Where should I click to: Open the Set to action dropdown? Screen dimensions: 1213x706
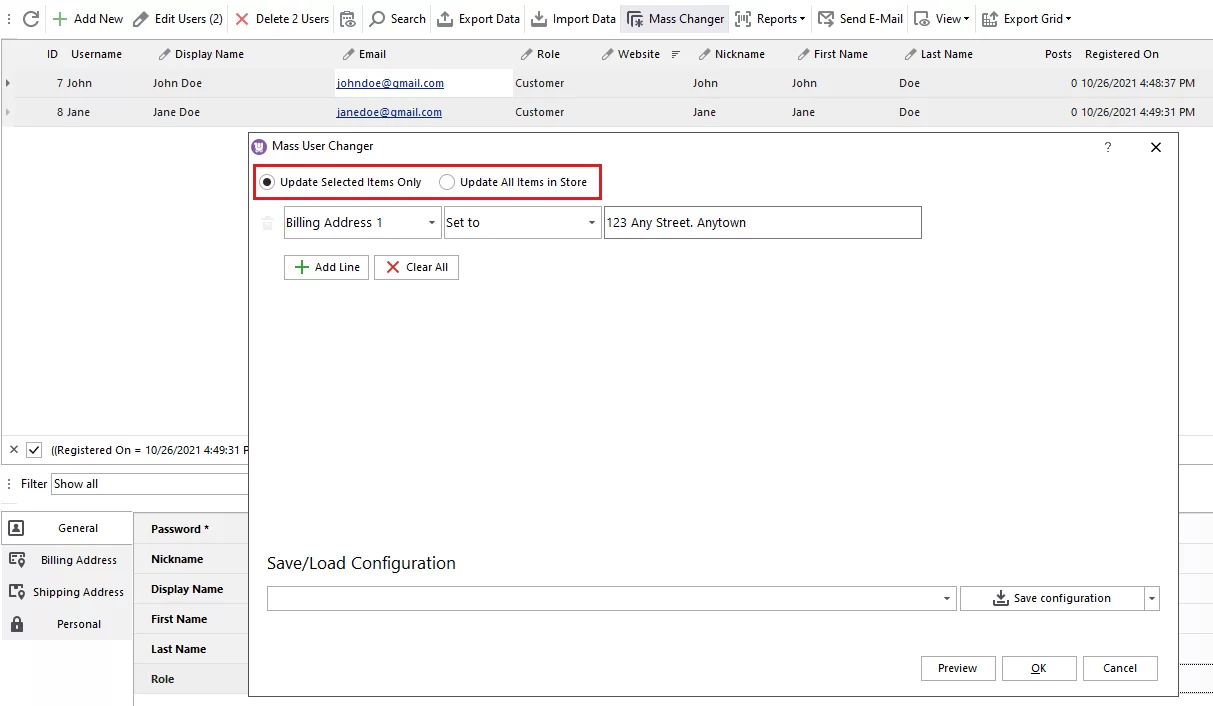[x=590, y=222]
